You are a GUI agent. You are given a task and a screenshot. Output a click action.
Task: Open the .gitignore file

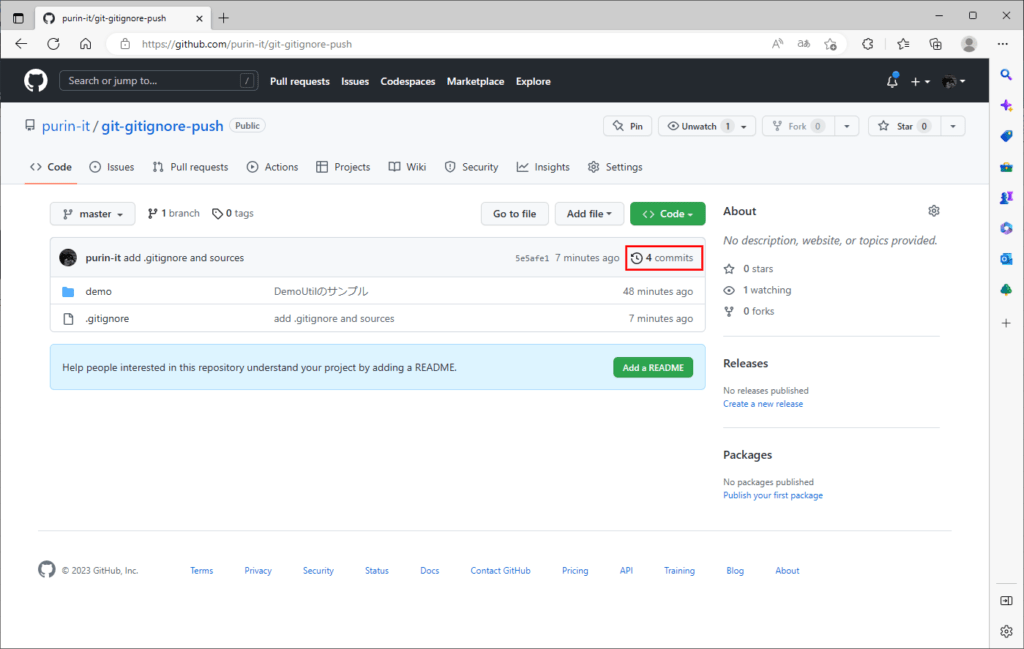(x=106, y=318)
